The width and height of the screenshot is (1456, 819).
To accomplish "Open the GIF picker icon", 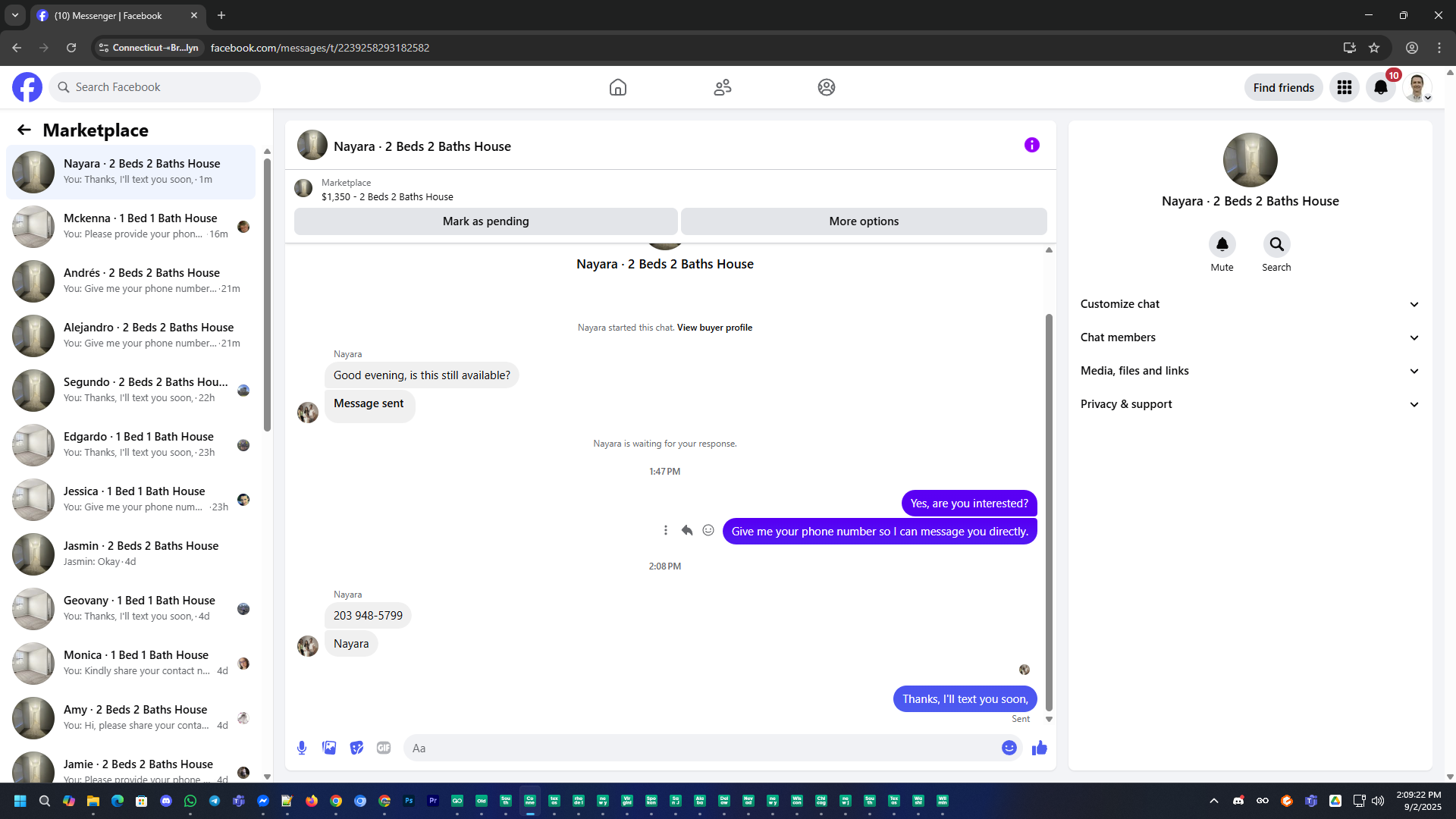I will pyautogui.click(x=384, y=748).
